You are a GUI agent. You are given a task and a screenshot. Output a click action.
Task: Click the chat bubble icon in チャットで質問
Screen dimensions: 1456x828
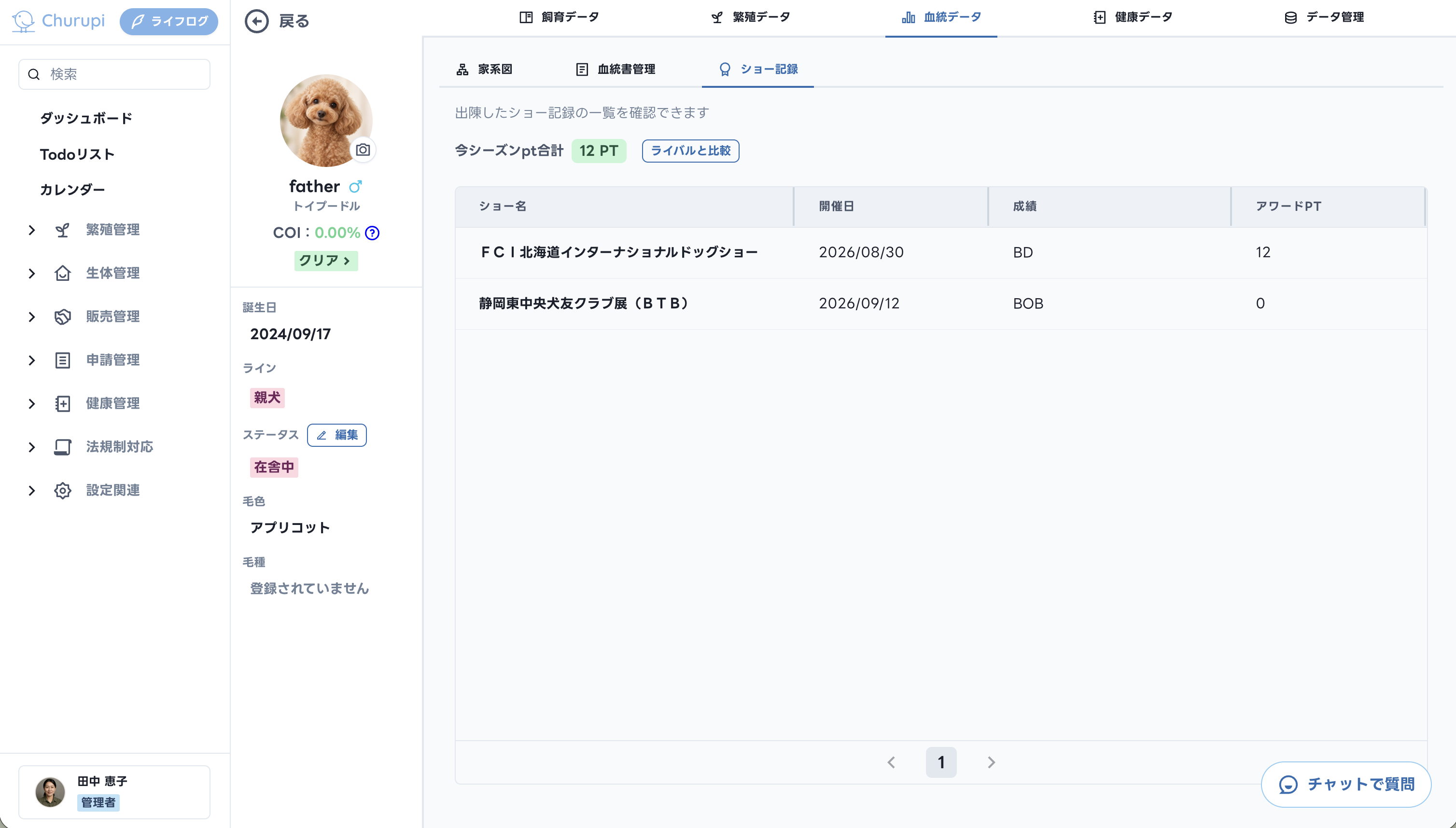[x=1288, y=784]
